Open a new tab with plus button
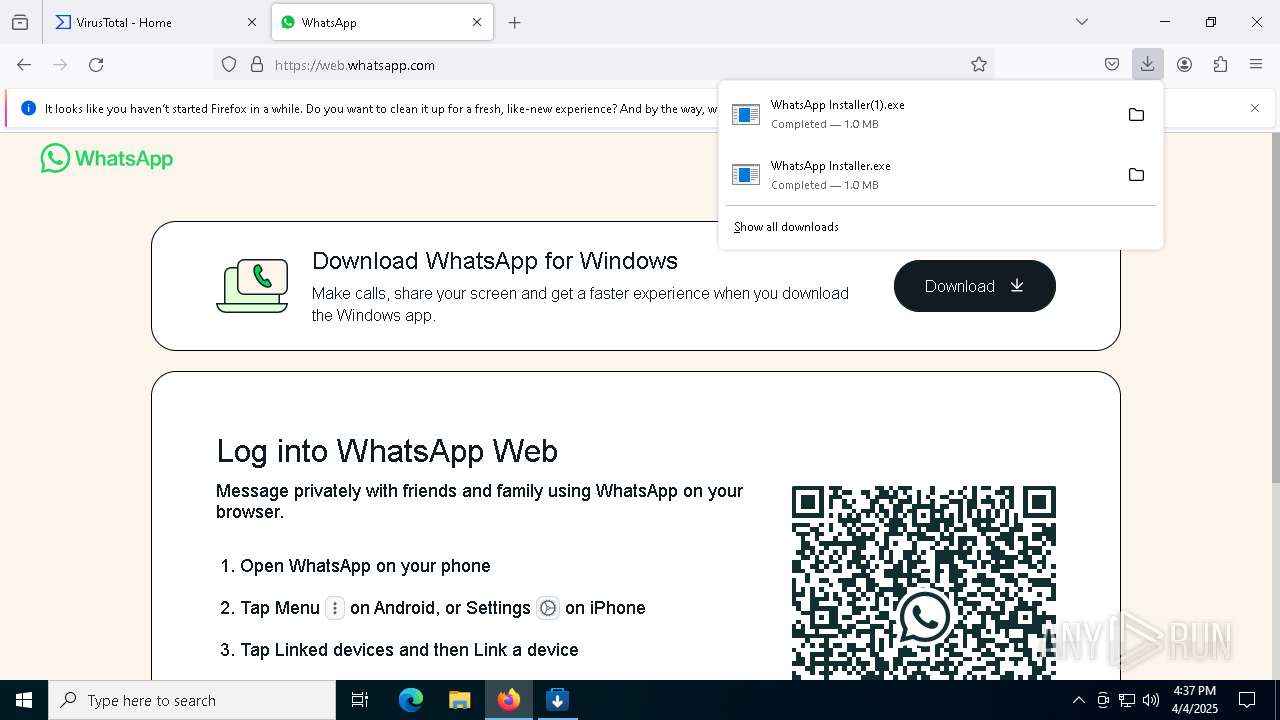1280x720 pixels. click(x=514, y=22)
